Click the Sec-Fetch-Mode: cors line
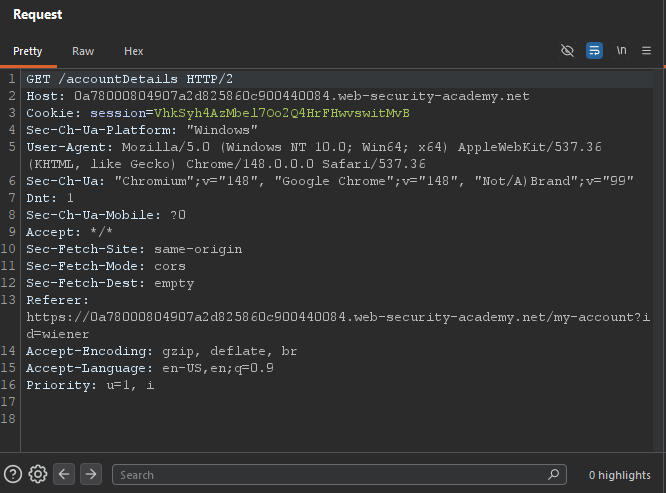The image size is (666, 493). [x=106, y=266]
